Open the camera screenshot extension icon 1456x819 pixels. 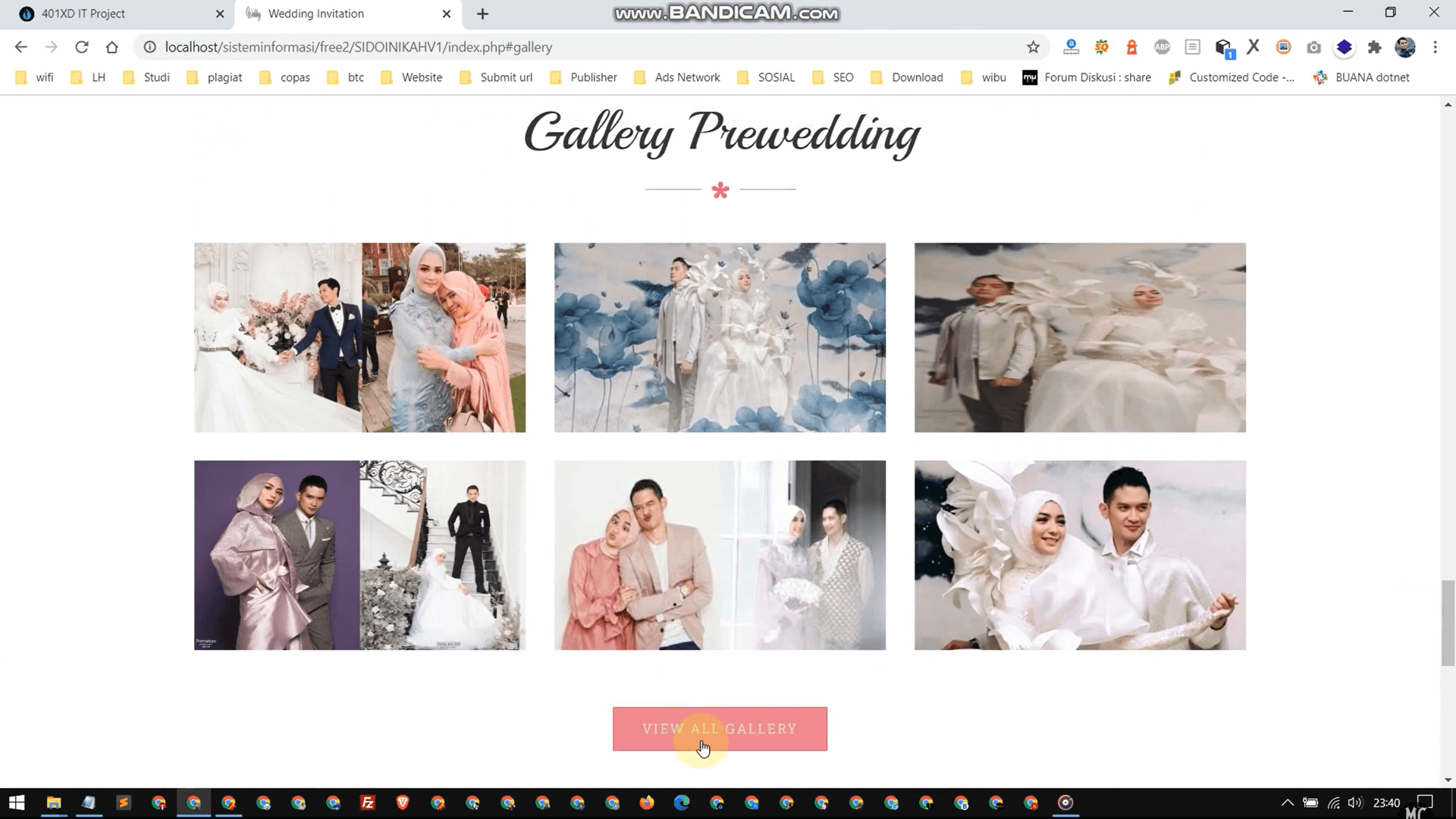(x=1313, y=47)
